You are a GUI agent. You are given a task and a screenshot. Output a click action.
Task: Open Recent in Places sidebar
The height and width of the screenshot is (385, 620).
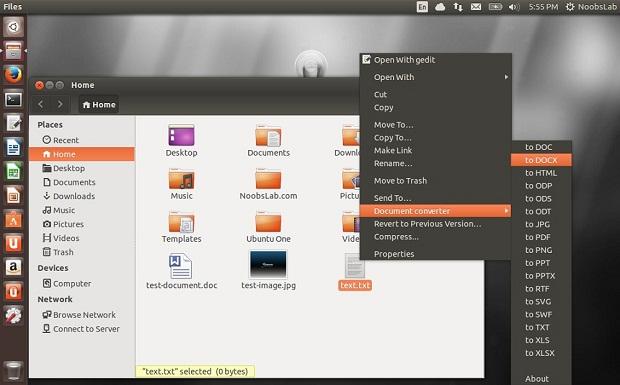(82, 140)
